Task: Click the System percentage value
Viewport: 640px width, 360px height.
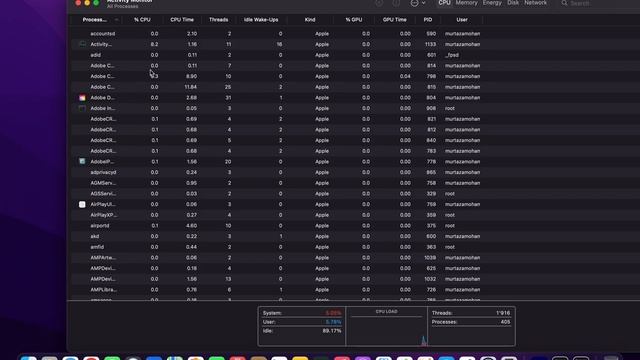Action: (333, 313)
